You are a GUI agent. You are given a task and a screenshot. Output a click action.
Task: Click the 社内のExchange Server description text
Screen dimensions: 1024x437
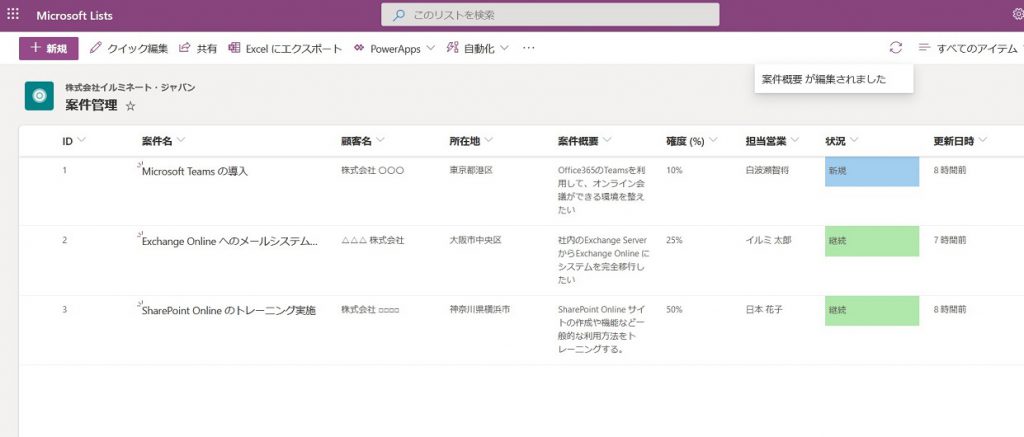[604, 259]
